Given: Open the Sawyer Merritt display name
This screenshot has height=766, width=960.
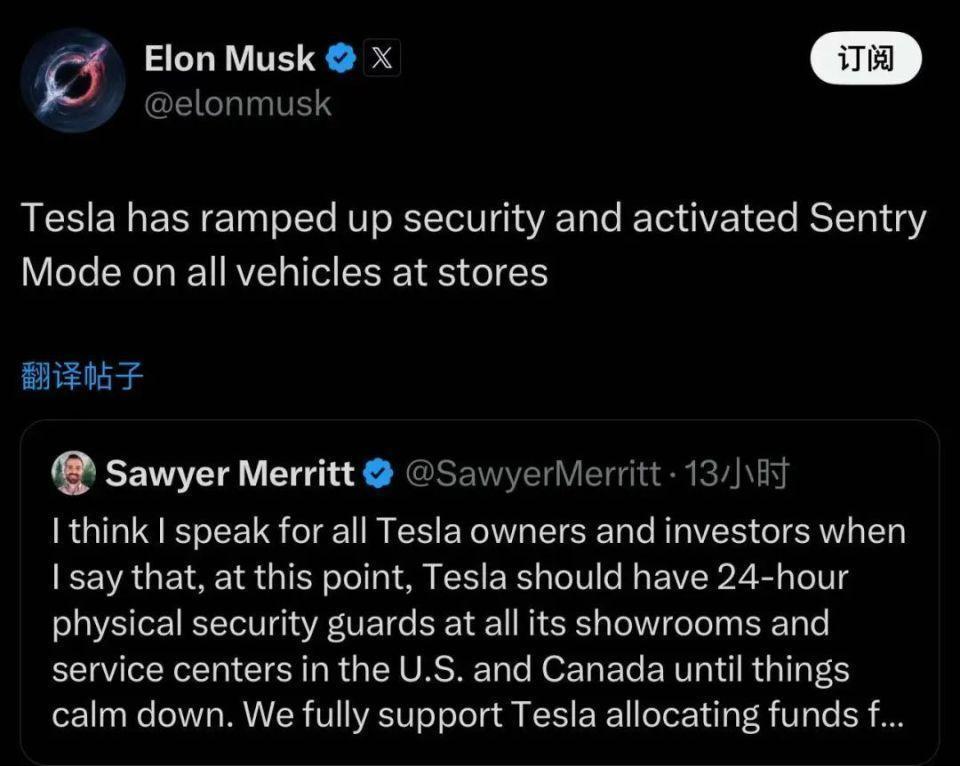Looking at the screenshot, I should (230, 473).
